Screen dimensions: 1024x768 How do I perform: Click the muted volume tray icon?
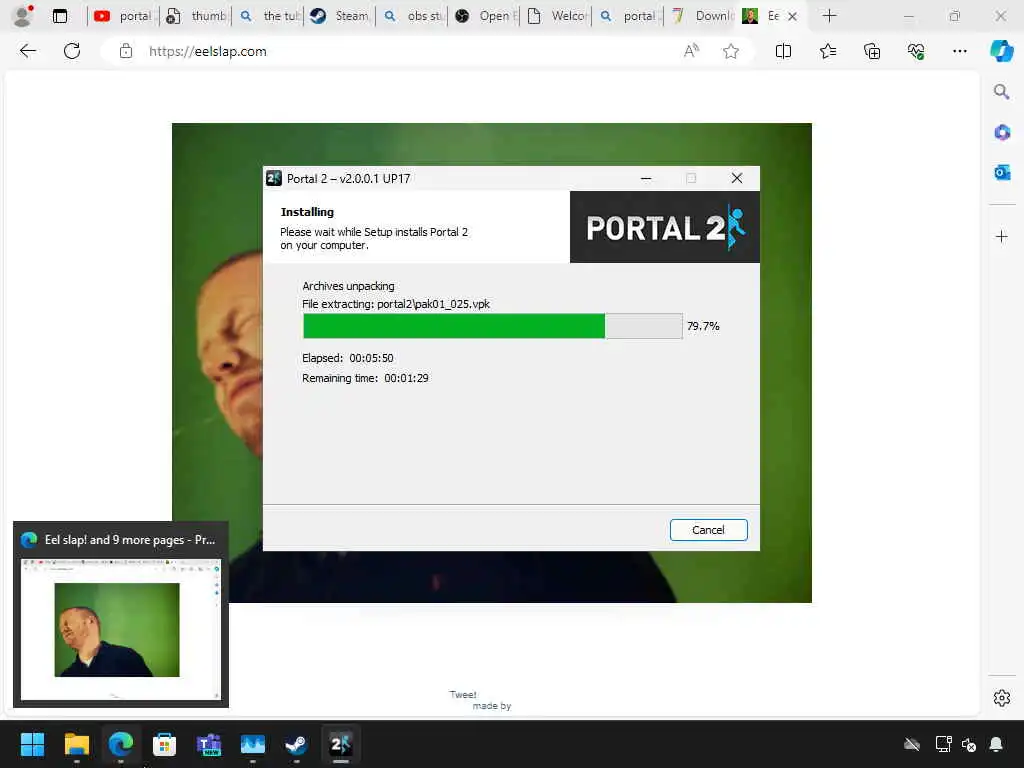point(969,744)
